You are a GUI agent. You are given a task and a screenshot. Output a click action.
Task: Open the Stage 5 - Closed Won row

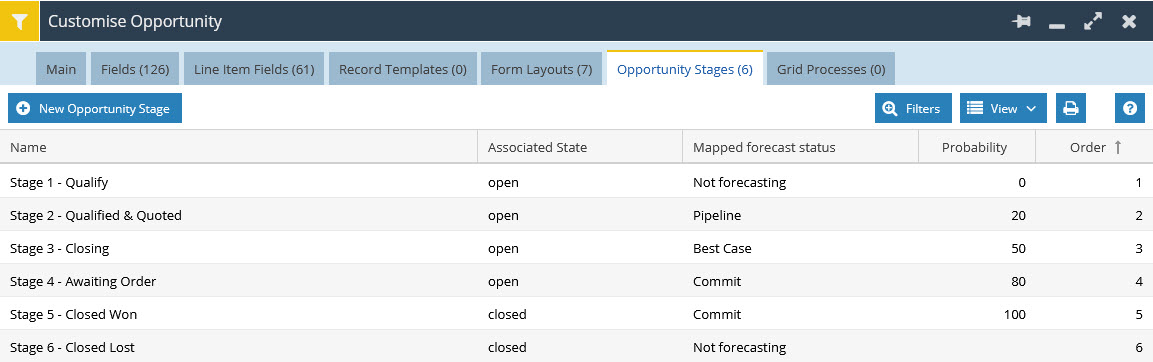coord(576,314)
